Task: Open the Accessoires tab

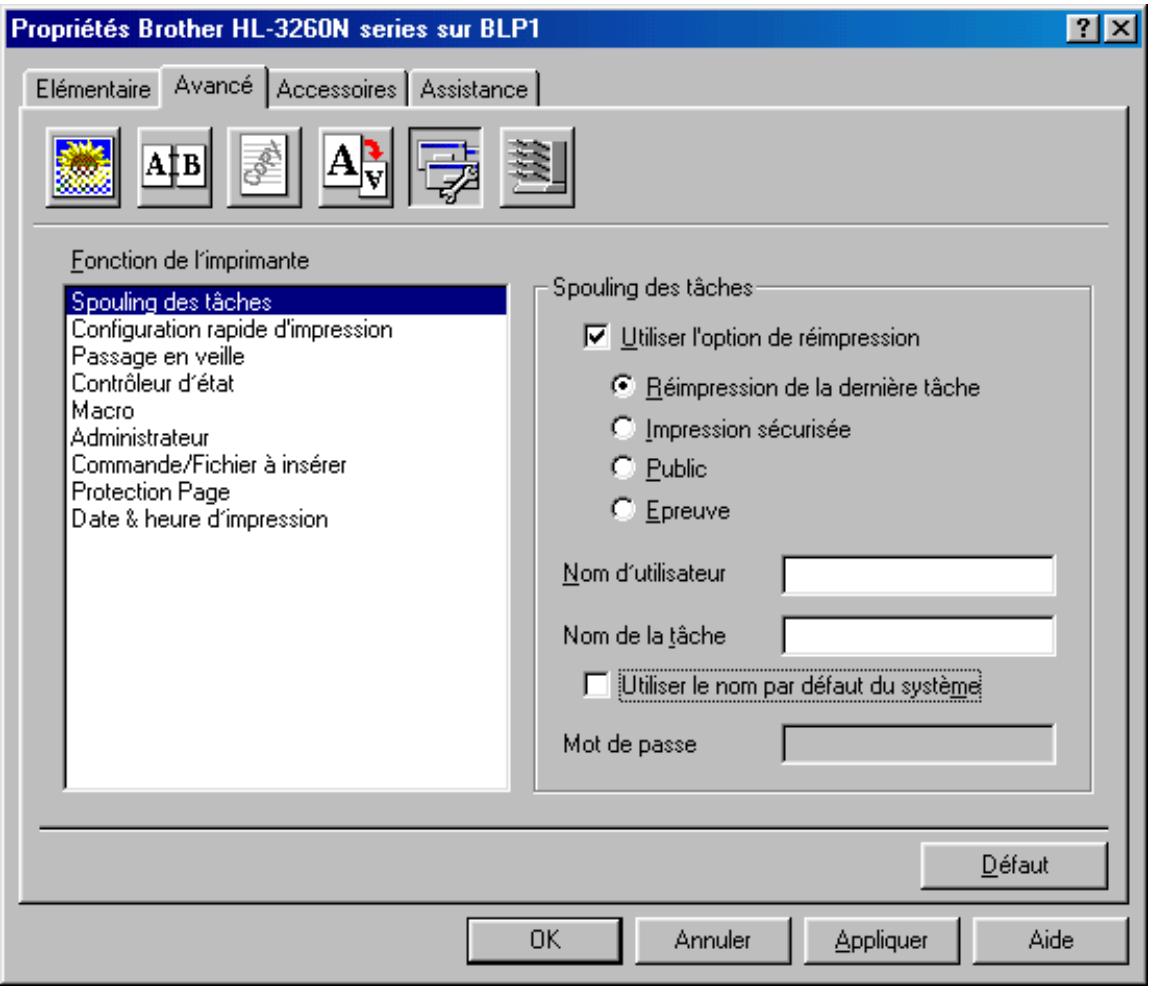Action: 336,89
